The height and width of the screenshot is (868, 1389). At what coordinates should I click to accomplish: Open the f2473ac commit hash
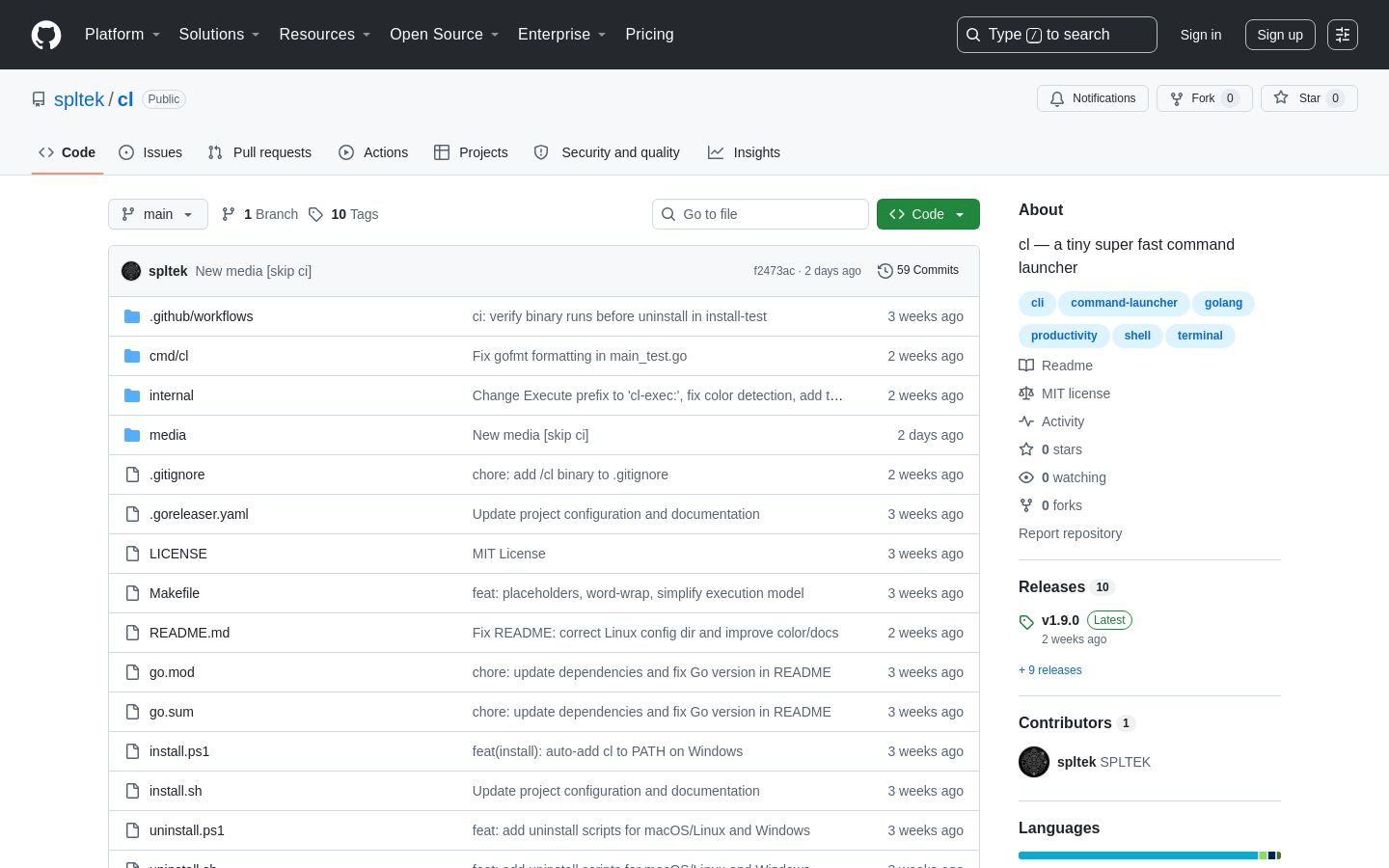775,271
